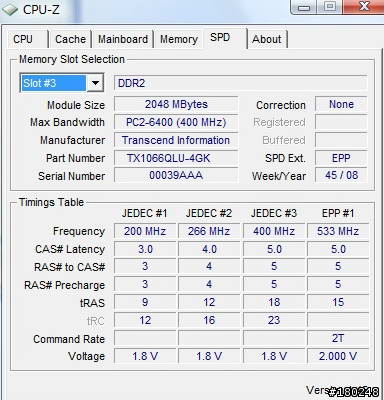The height and width of the screenshot is (400, 384).
Task: Open the Memory tab
Action: tap(179, 39)
